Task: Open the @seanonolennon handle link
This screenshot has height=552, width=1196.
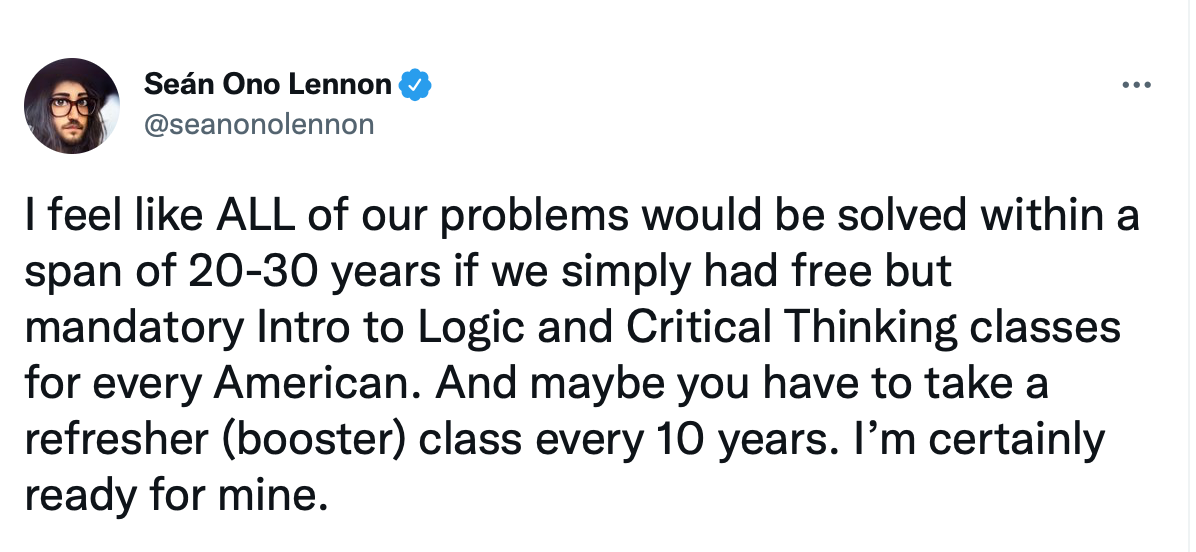Action: point(259,124)
